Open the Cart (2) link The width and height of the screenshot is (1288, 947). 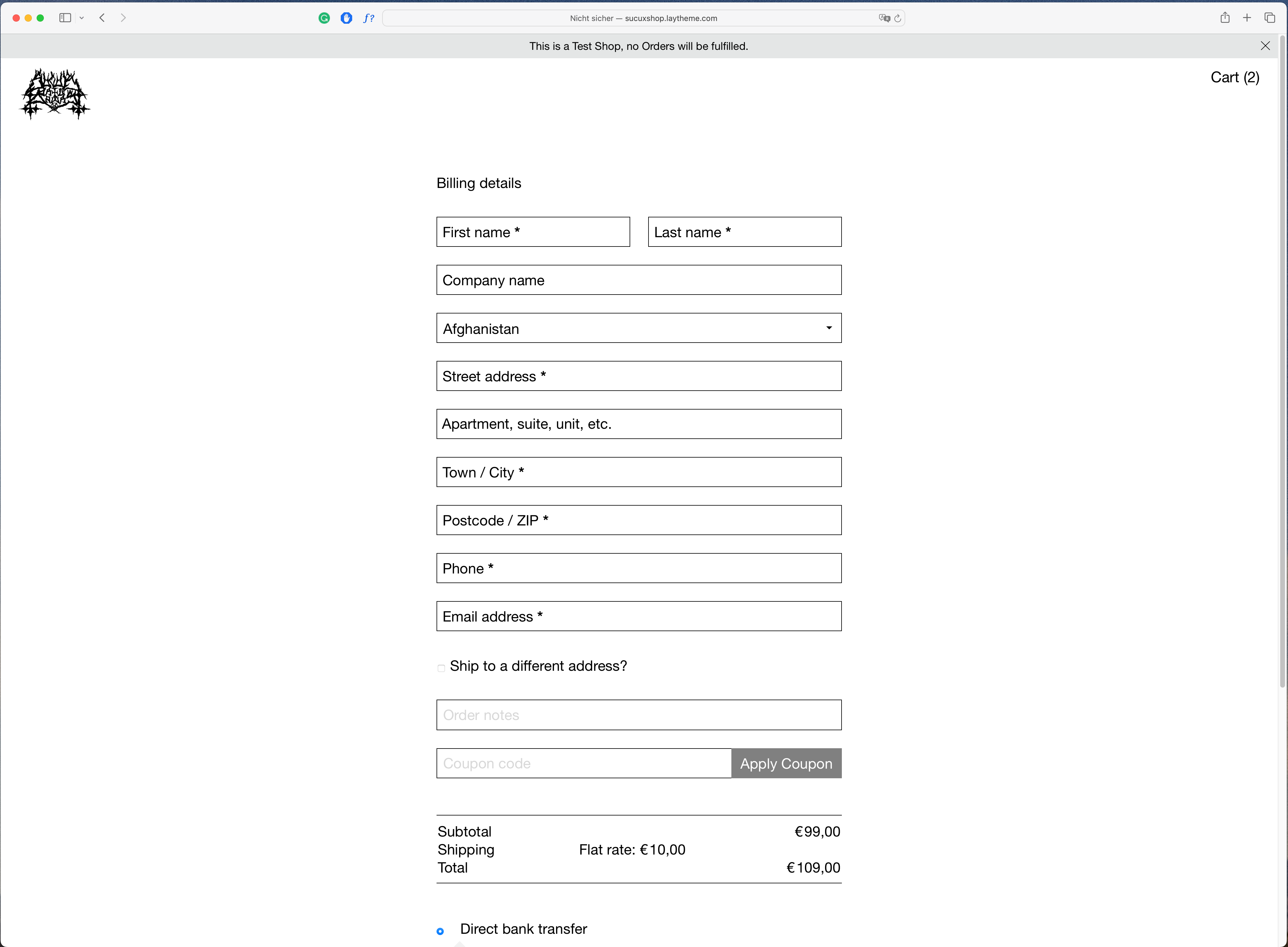[x=1235, y=77]
